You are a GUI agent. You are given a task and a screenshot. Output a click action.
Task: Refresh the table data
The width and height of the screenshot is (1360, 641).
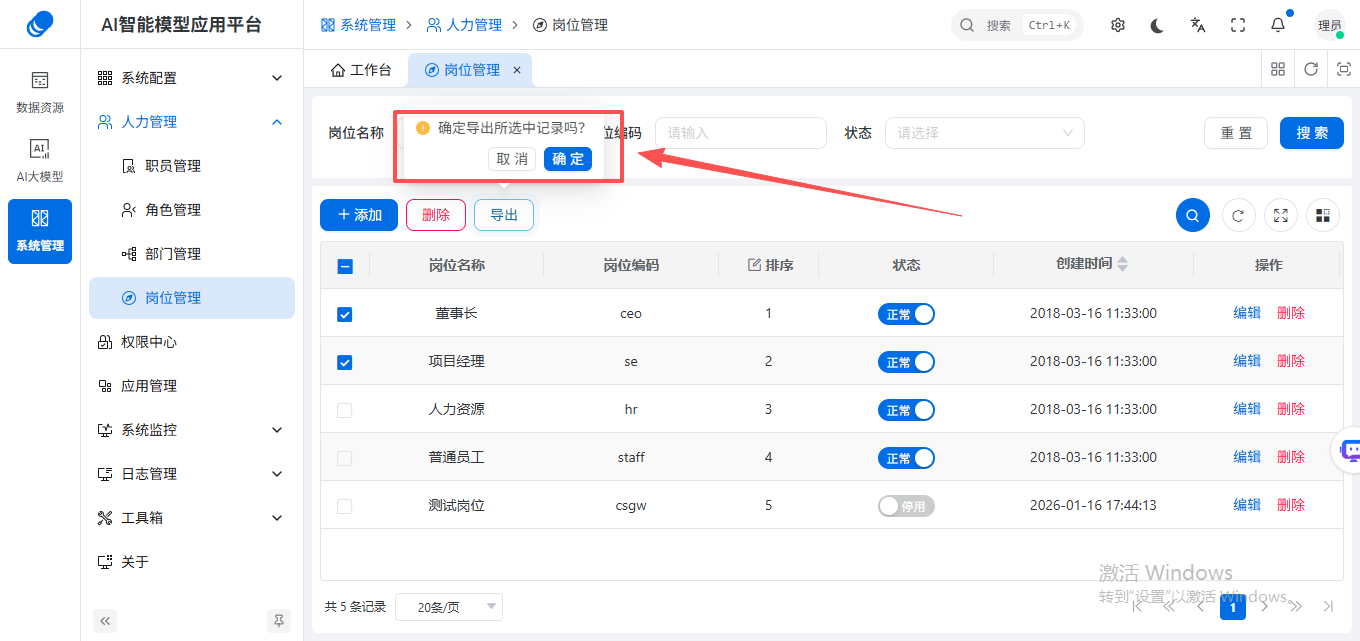click(x=1238, y=215)
